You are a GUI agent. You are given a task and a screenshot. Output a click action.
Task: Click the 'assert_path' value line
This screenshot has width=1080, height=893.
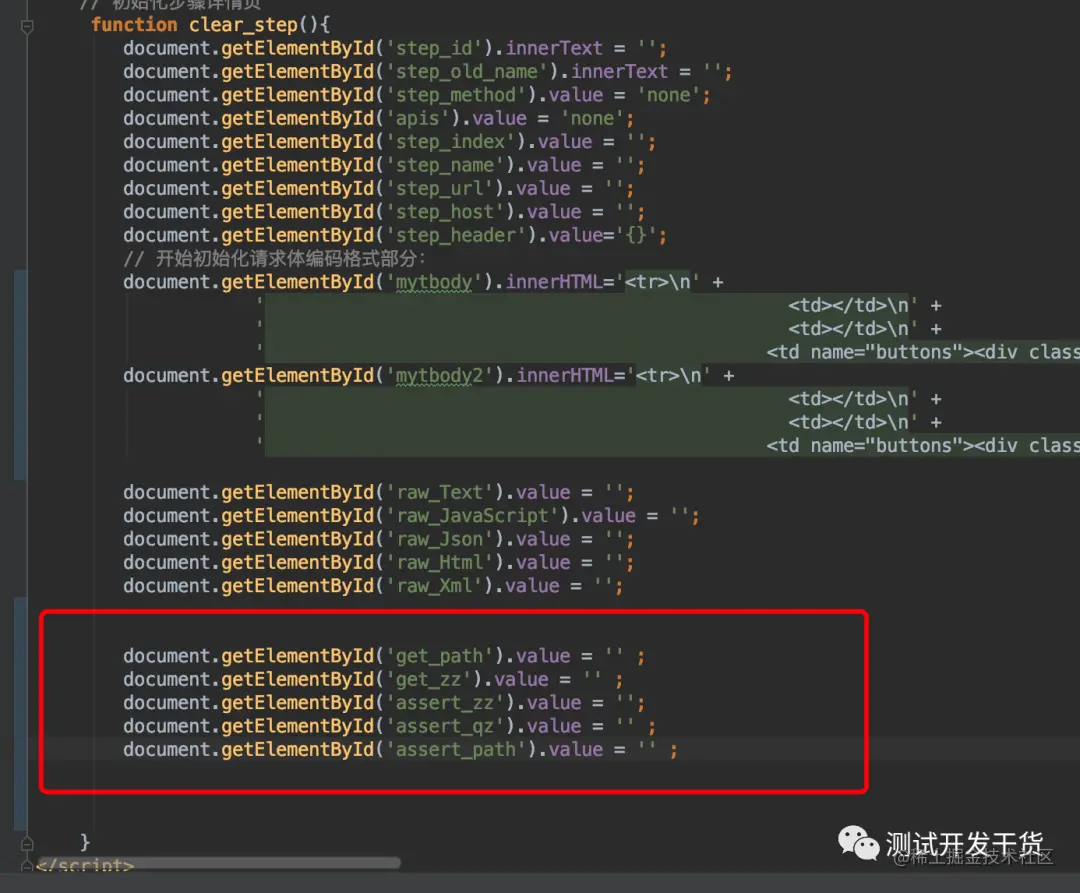(x=401, y=750)
